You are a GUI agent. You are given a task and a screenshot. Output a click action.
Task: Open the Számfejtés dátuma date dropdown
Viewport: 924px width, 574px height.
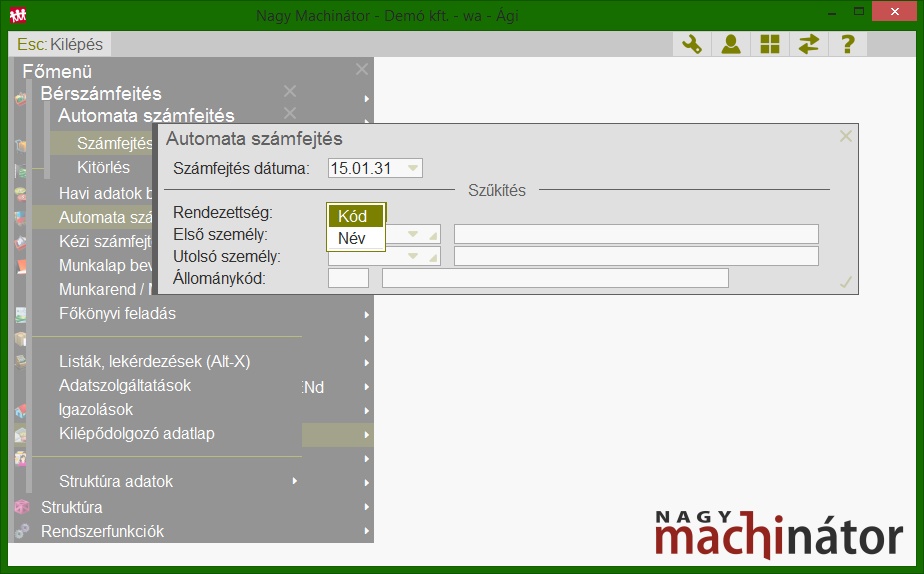(412, 168)
